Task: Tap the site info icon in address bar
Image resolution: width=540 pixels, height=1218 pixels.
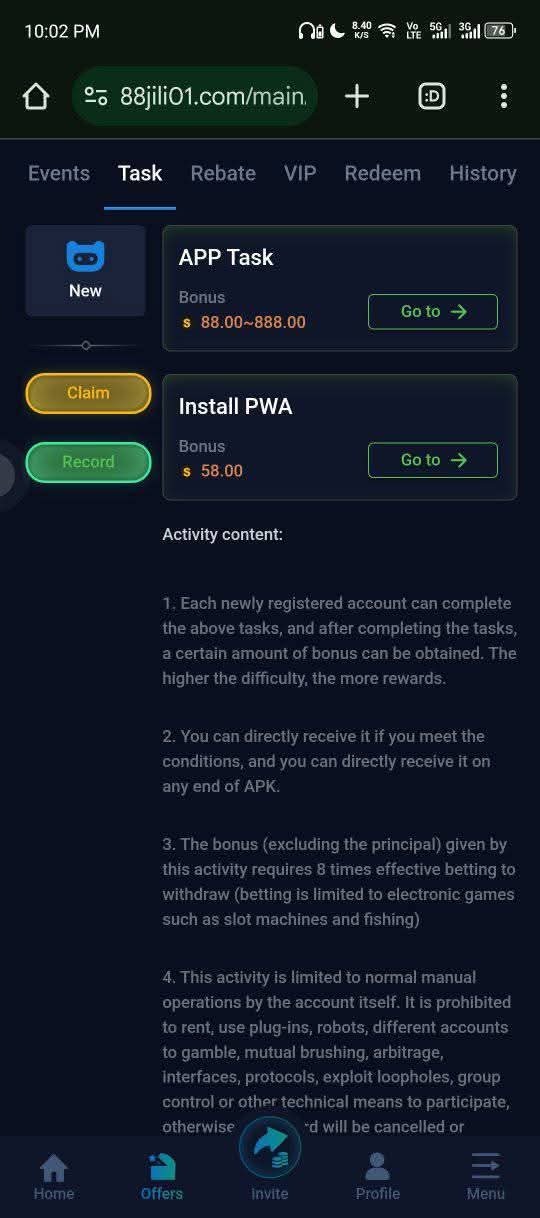Action: click(96, 96)
